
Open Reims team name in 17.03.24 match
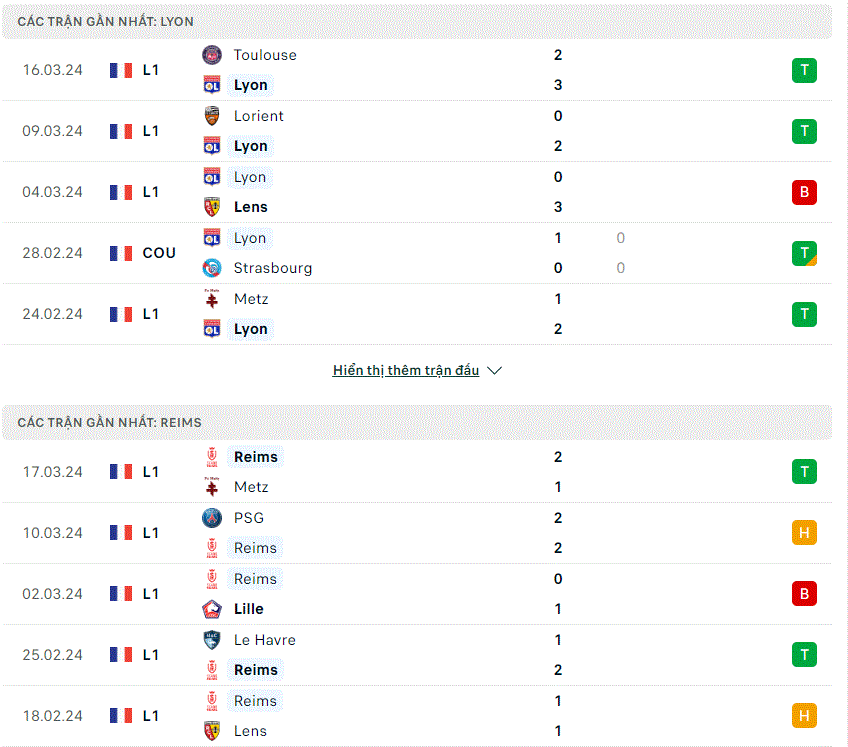pyautogui.click(x=255, y=457)
